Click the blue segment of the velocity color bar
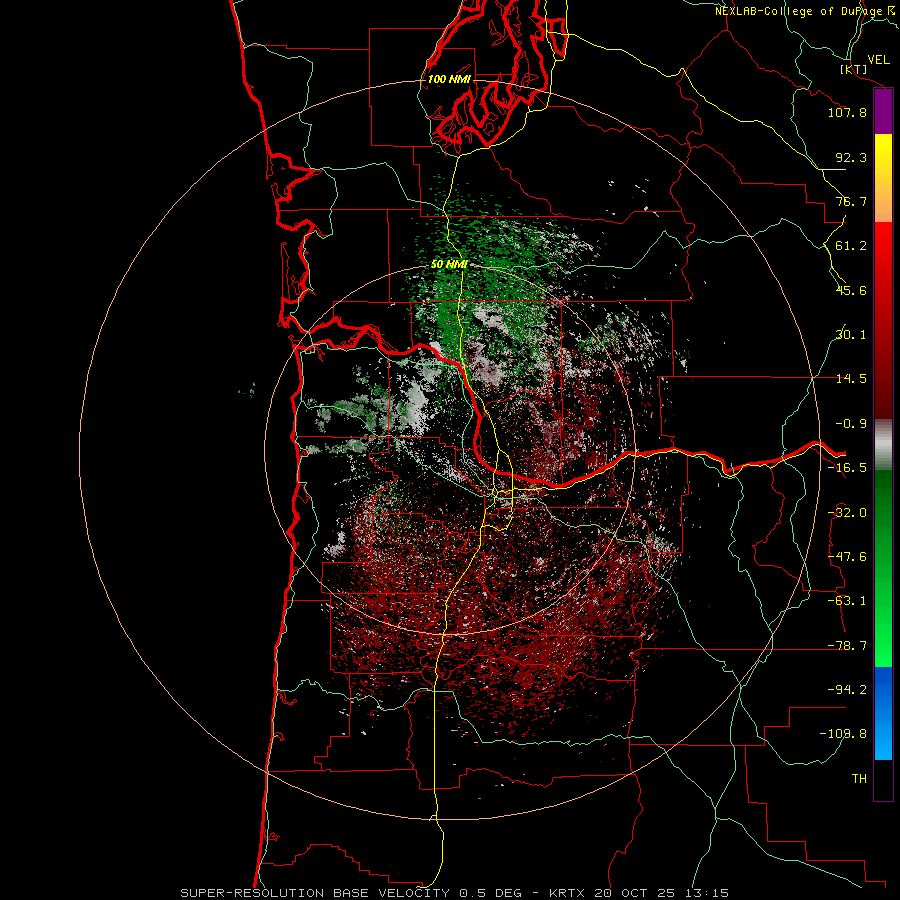This screenshot has width=900, height=900. point(883,713)
